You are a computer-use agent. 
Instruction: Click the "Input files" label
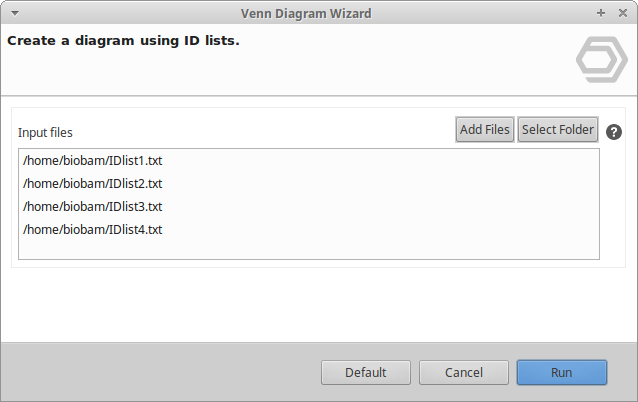click(x=45, y=132)
